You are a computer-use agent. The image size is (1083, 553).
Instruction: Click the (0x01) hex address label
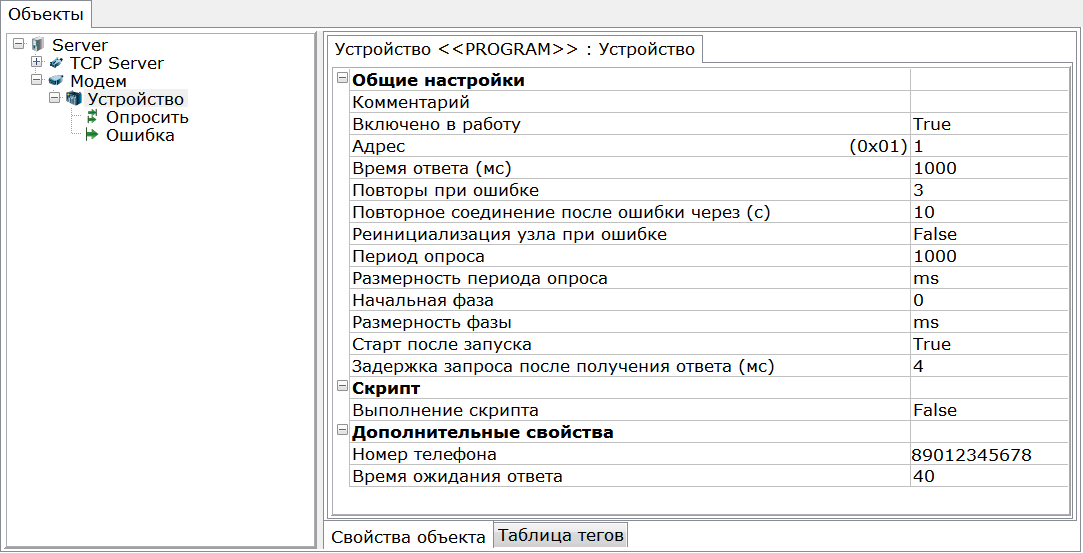879,147
